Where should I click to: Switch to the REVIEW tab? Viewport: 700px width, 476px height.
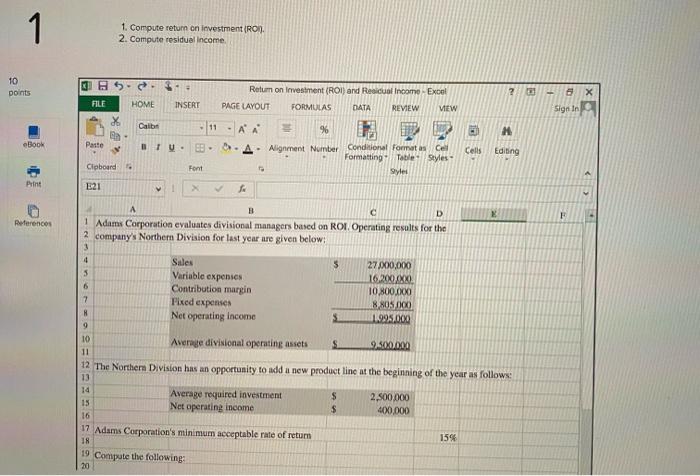click(405, 108)
